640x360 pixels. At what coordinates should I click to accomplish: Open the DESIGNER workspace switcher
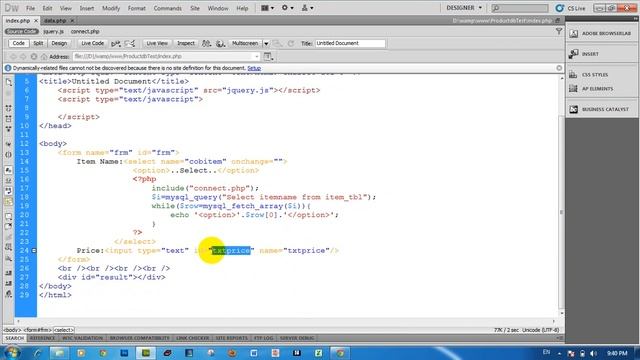click(464, 8)
